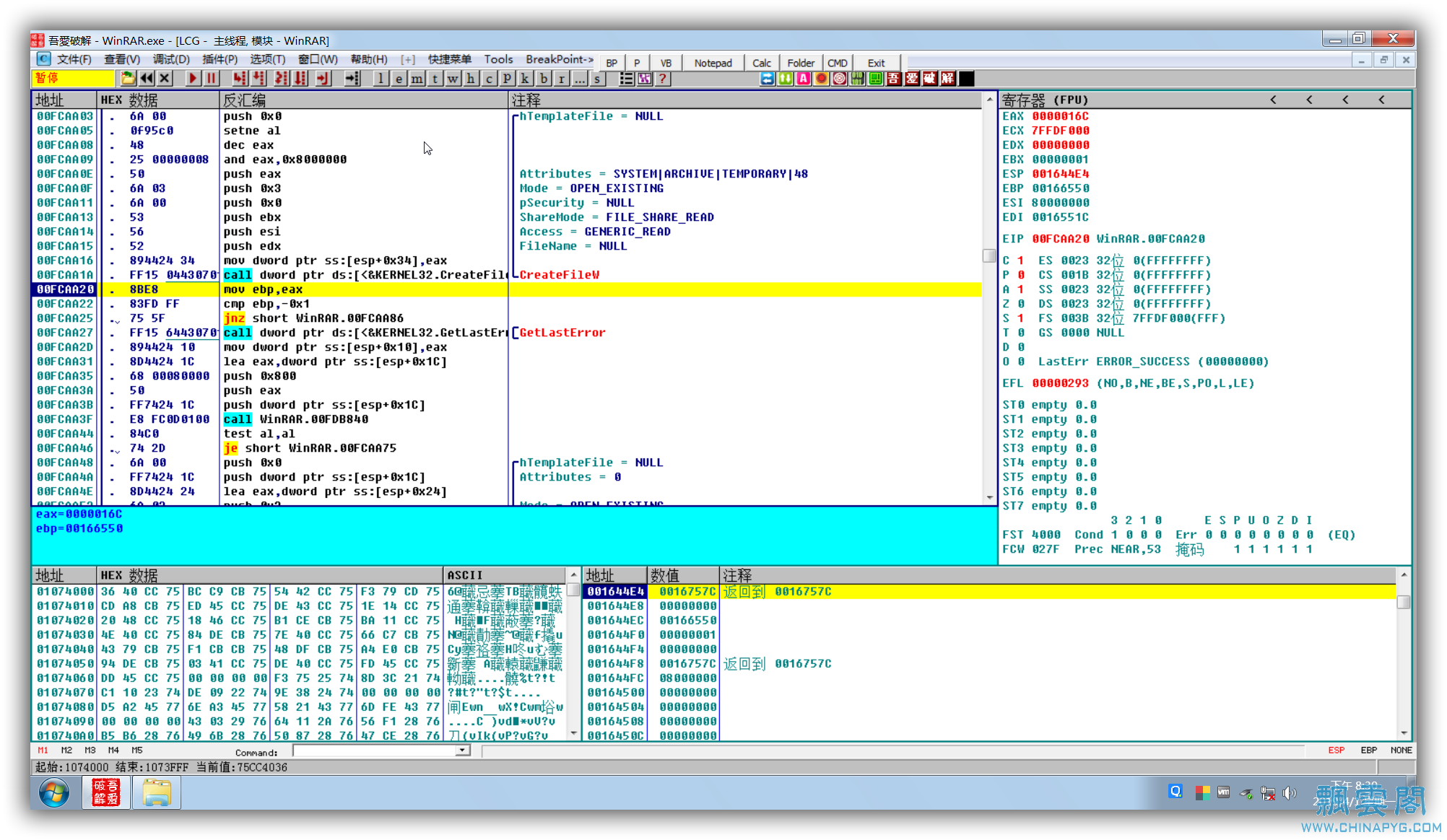Click the blue swap arrows plugin icon
Screen dimensions: 1447x840
point(767,79)
